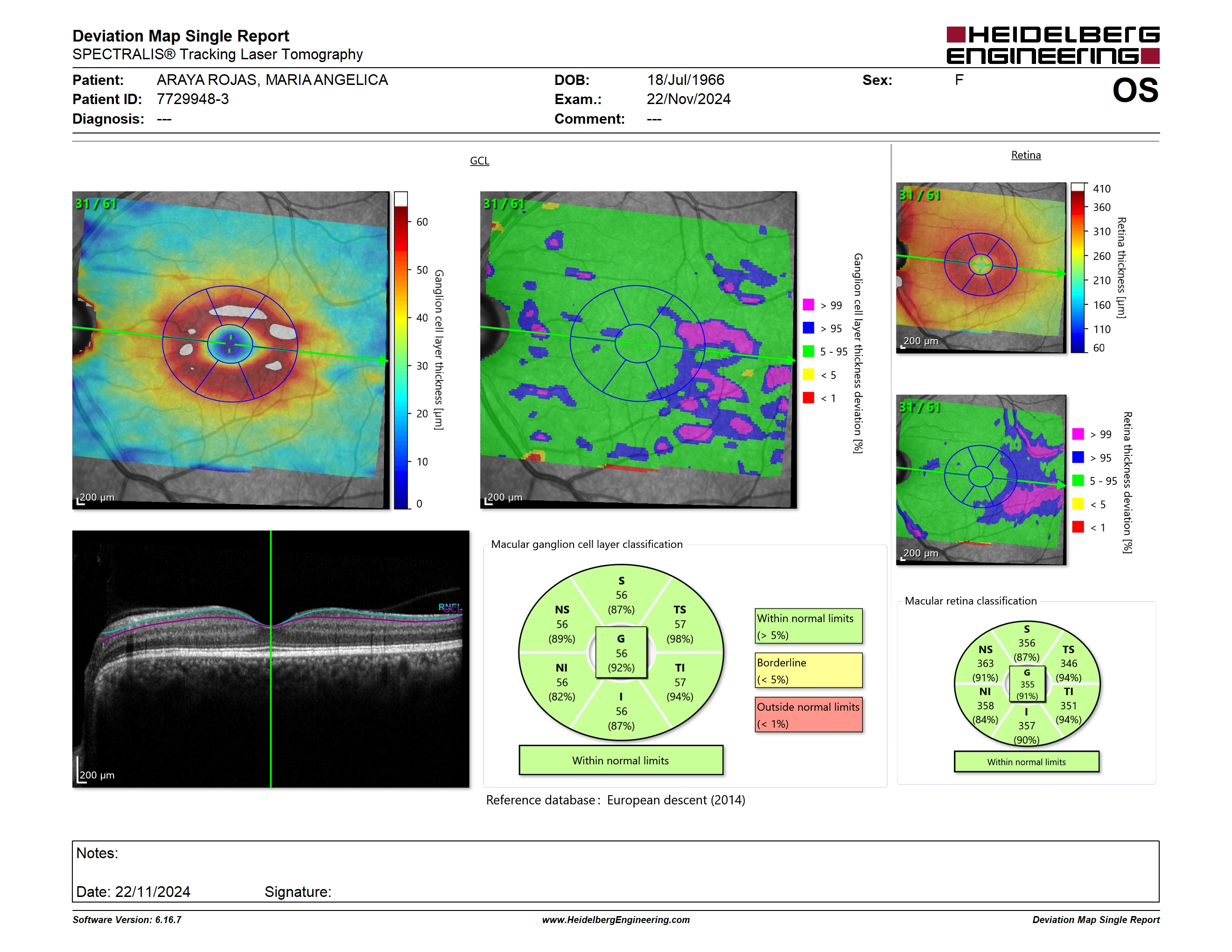Open the Retina underlined heading
Viewport: 1232px width, 952px height.
click(x=1026, y=155)
